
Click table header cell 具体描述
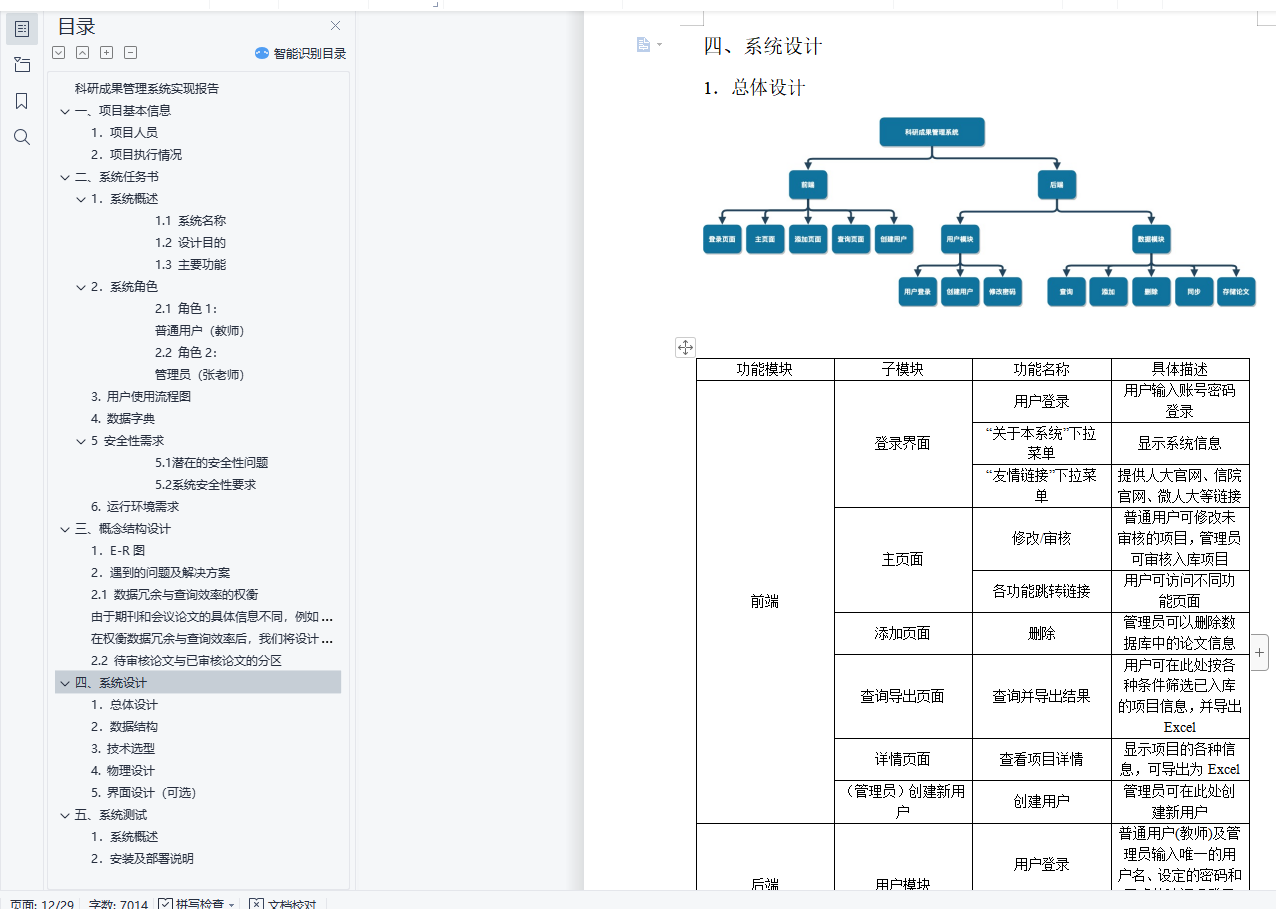tap(1180, 369)
